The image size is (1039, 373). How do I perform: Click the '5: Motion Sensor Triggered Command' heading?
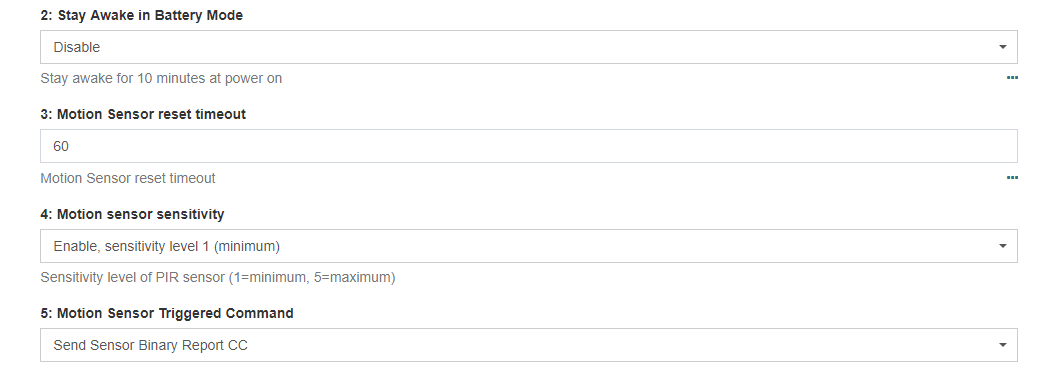[x=167, y=313]
